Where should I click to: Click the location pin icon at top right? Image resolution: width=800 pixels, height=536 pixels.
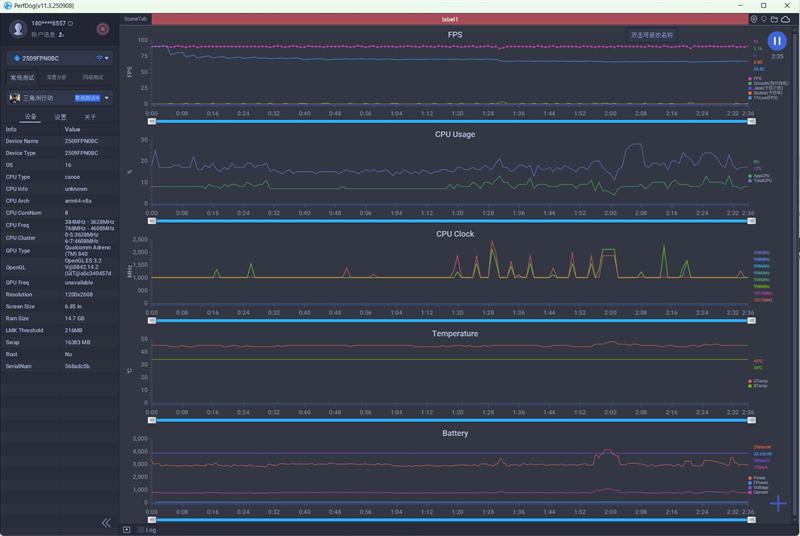[754, 19]
